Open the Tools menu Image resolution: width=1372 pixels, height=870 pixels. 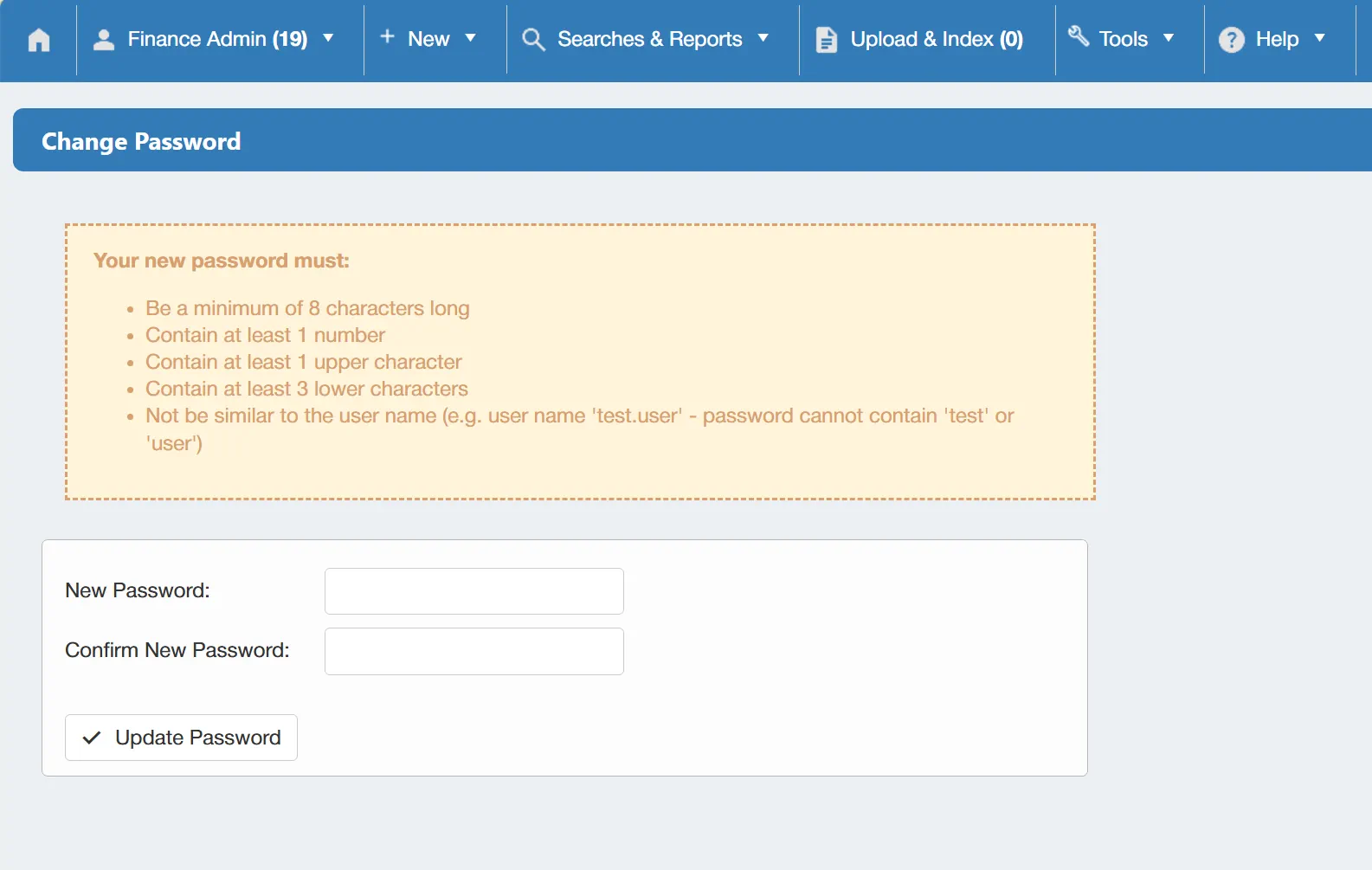1124,40
